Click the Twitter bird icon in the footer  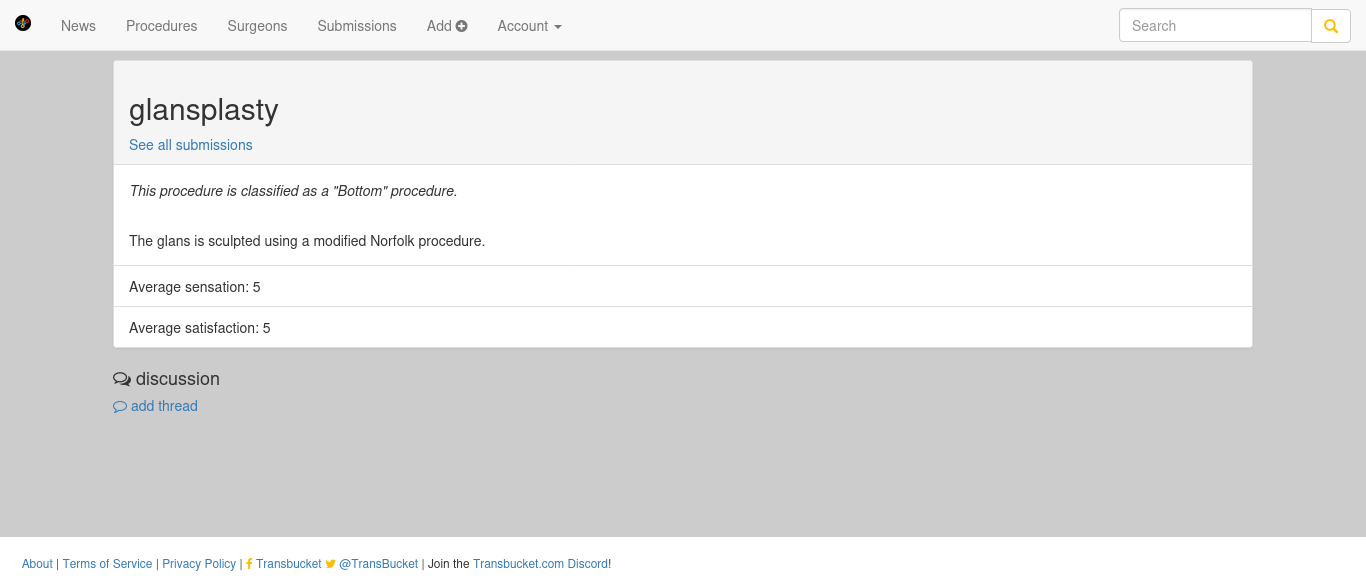coord(331,564)
